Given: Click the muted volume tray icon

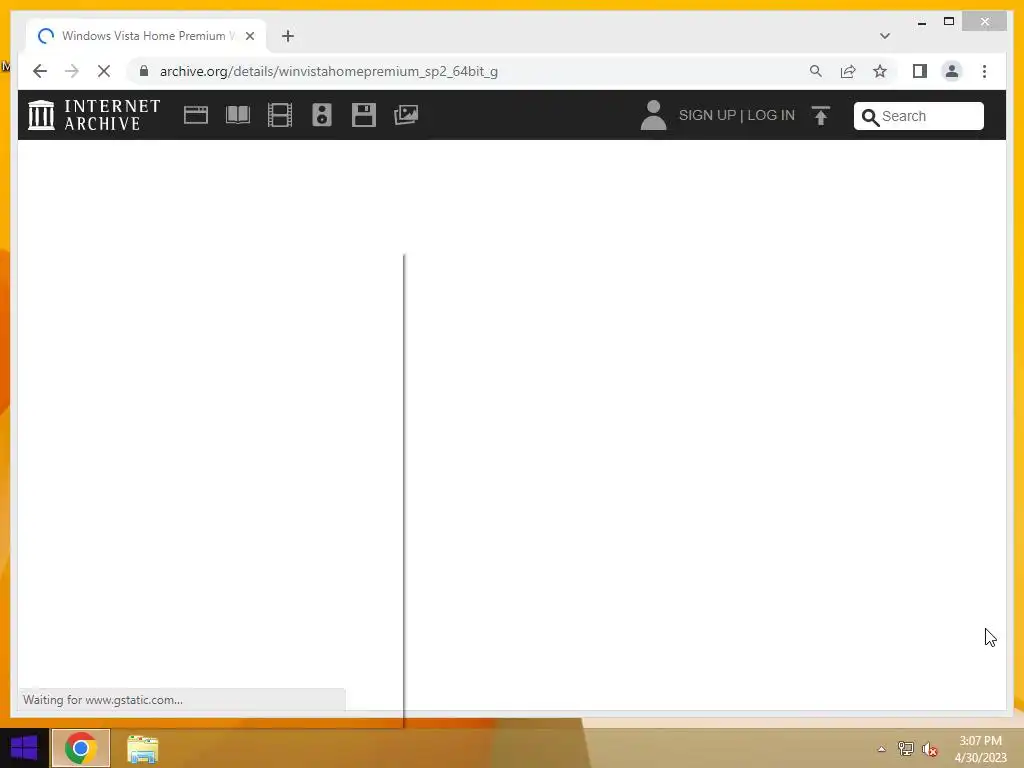Looking at the screenshot, I should (930, 749).
